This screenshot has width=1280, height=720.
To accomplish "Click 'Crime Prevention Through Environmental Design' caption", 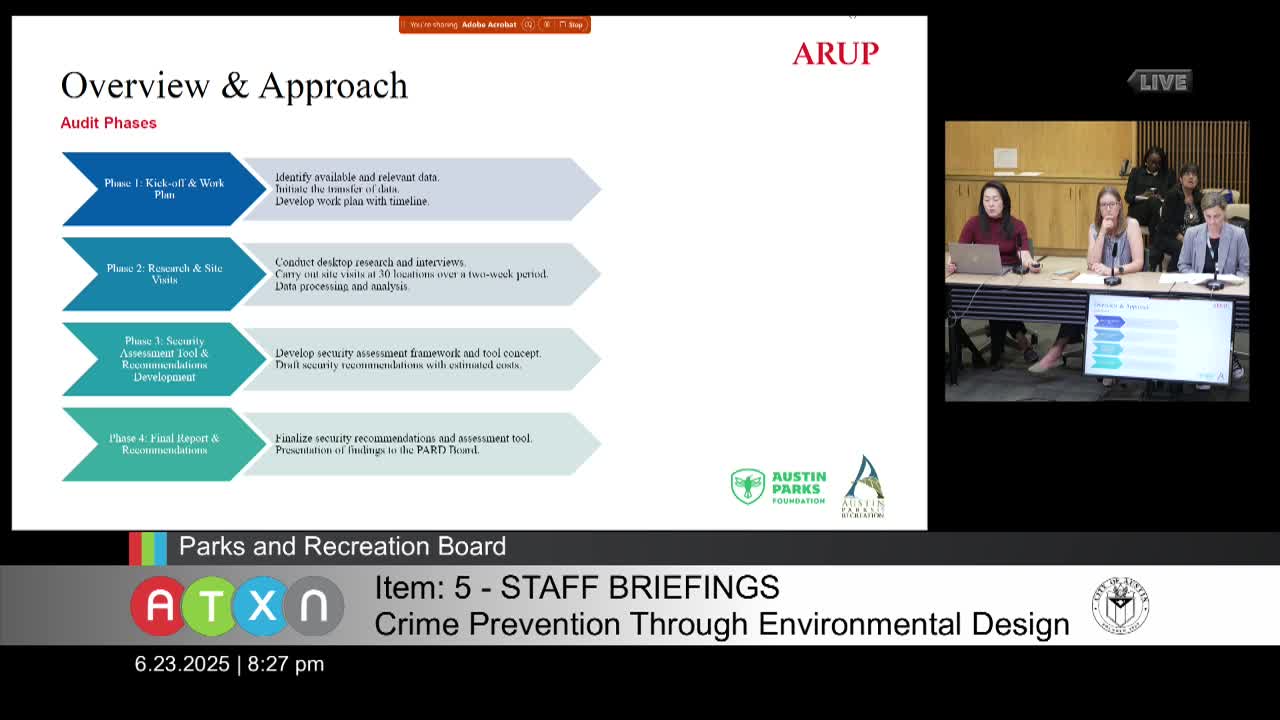I will click(x=722, y=624).
